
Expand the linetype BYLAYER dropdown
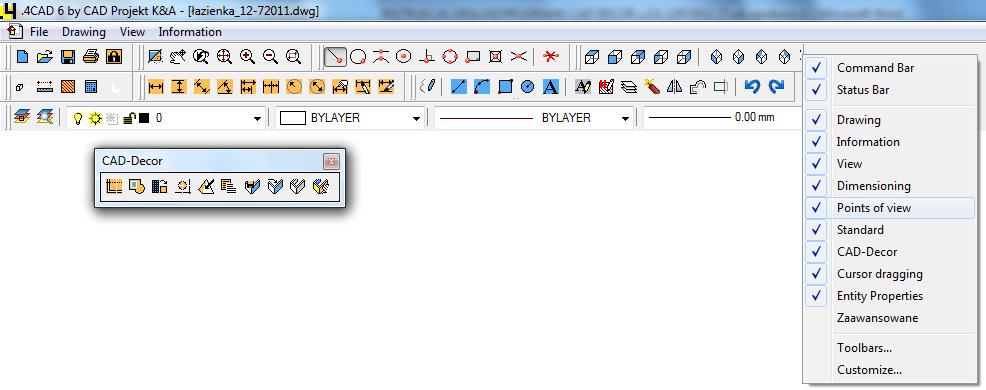(625, 118)
